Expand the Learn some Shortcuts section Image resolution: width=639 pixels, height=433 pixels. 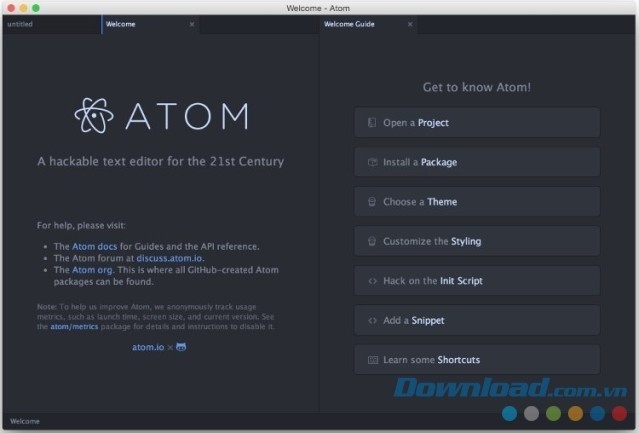click(477, 360)
